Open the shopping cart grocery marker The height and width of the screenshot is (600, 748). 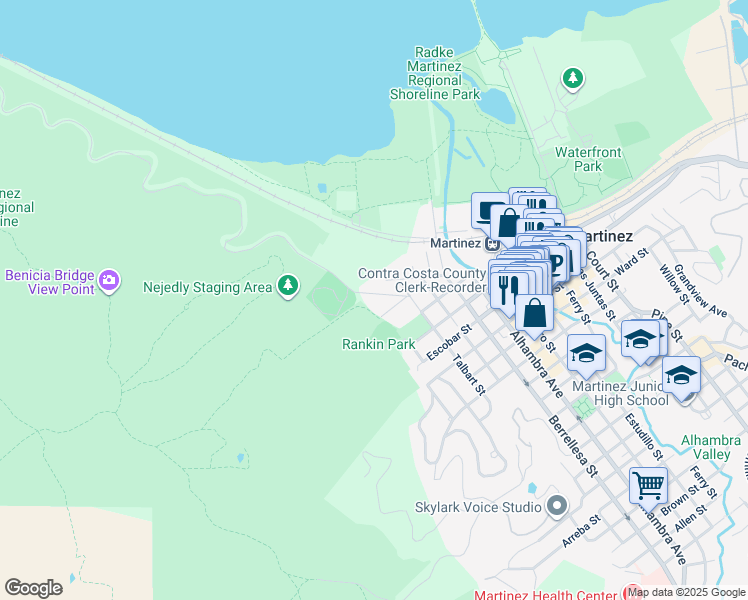coord(648,488)
